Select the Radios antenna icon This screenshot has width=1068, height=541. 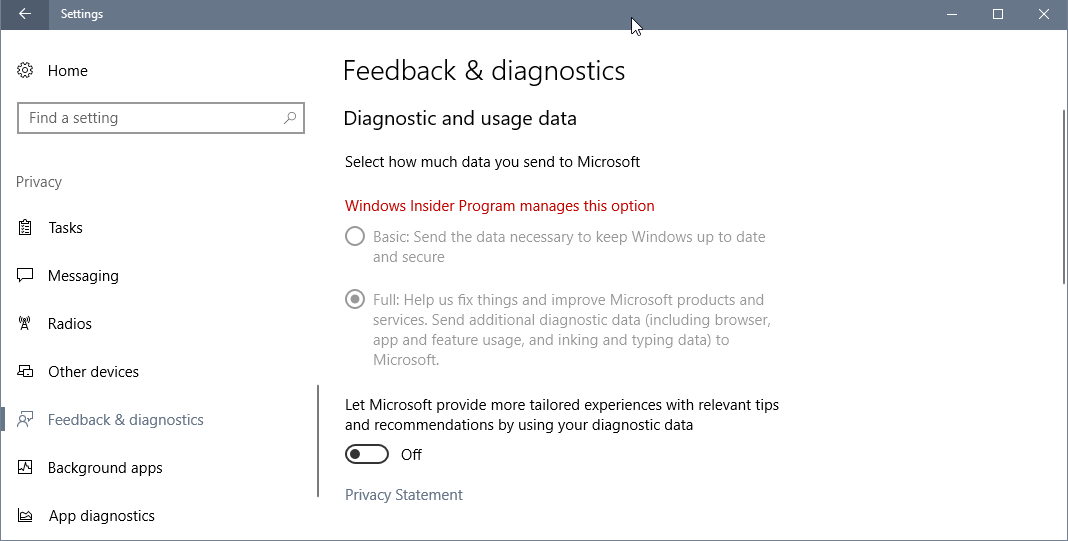coord(25,324)
